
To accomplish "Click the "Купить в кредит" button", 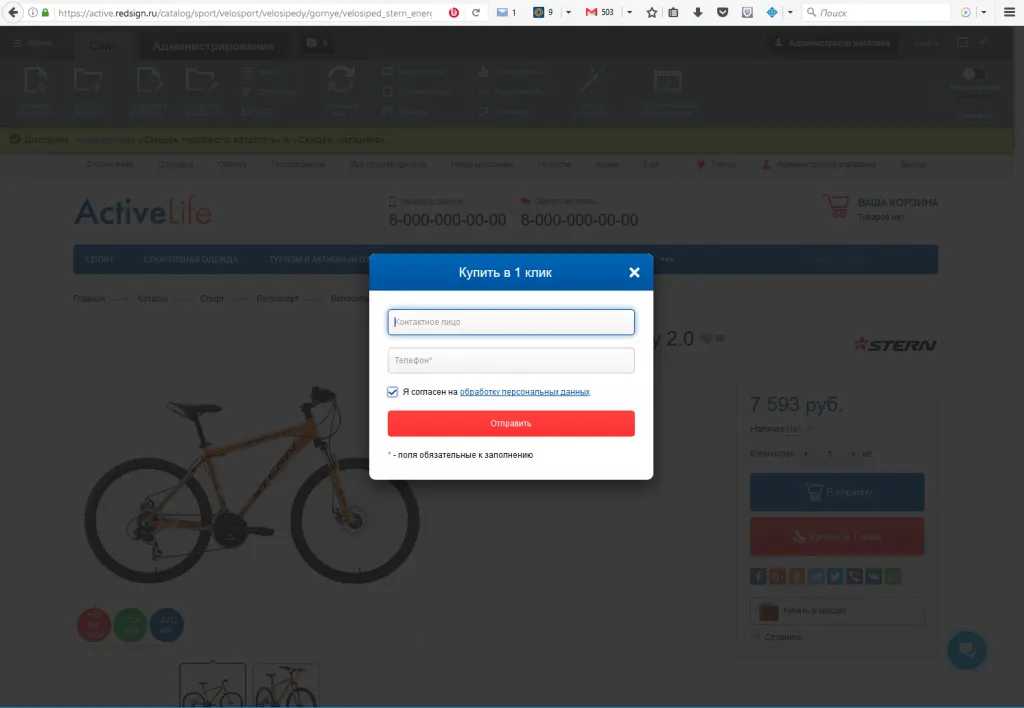I will point(837,611).
